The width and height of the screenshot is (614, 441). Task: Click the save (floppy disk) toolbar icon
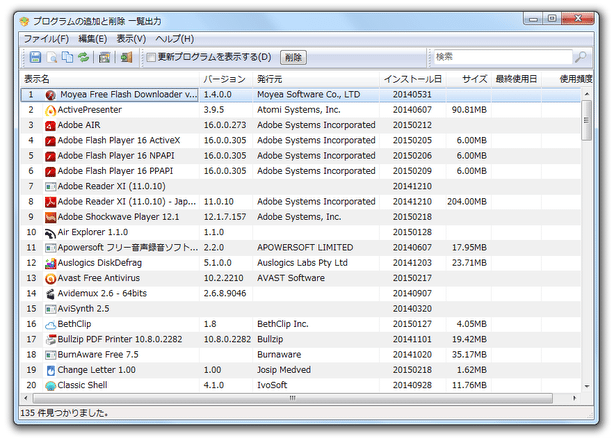[x=35, y=57]
